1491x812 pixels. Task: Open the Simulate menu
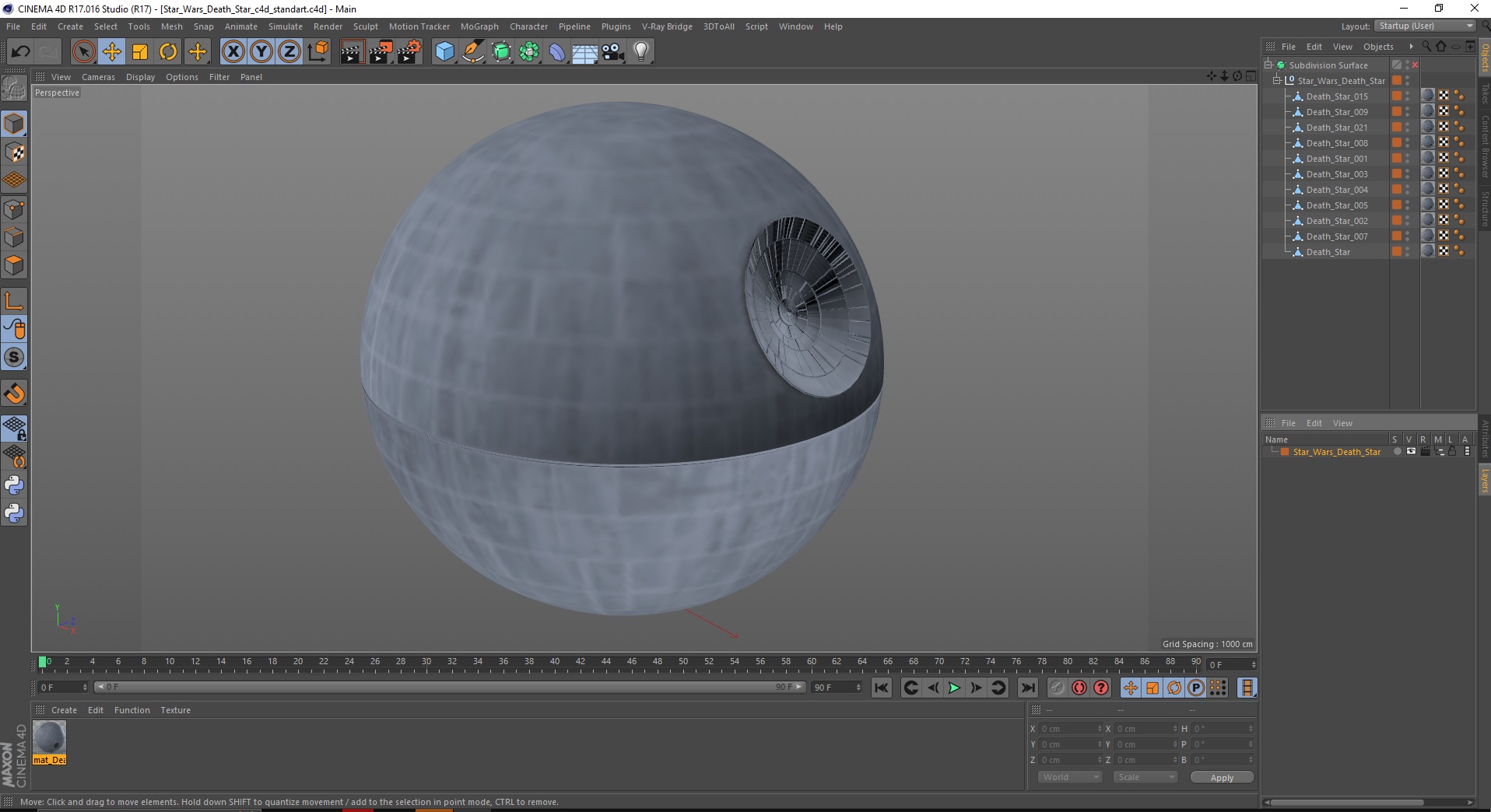coord(285,26)
